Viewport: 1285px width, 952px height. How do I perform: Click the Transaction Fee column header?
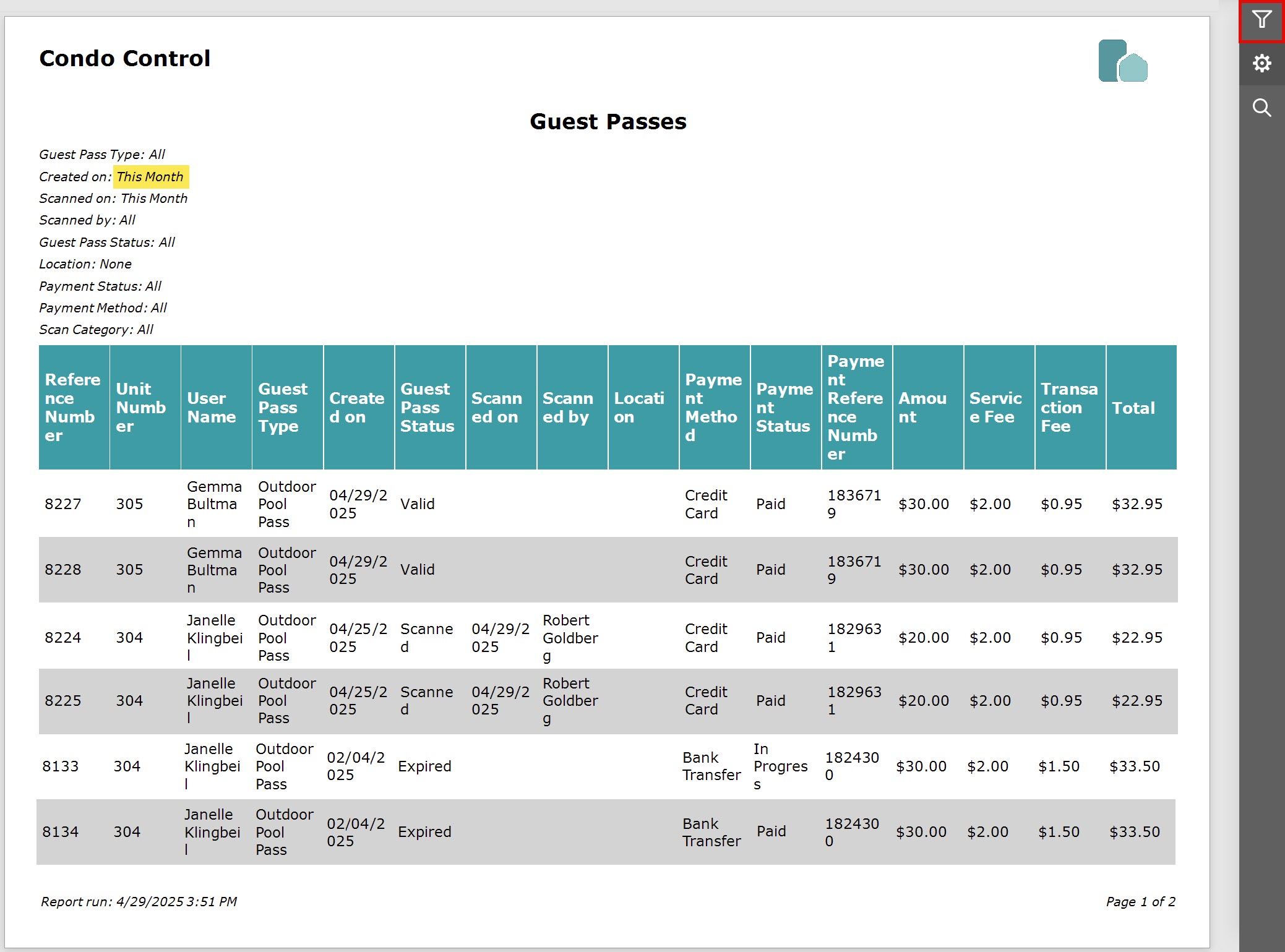tap(1070, 407)
